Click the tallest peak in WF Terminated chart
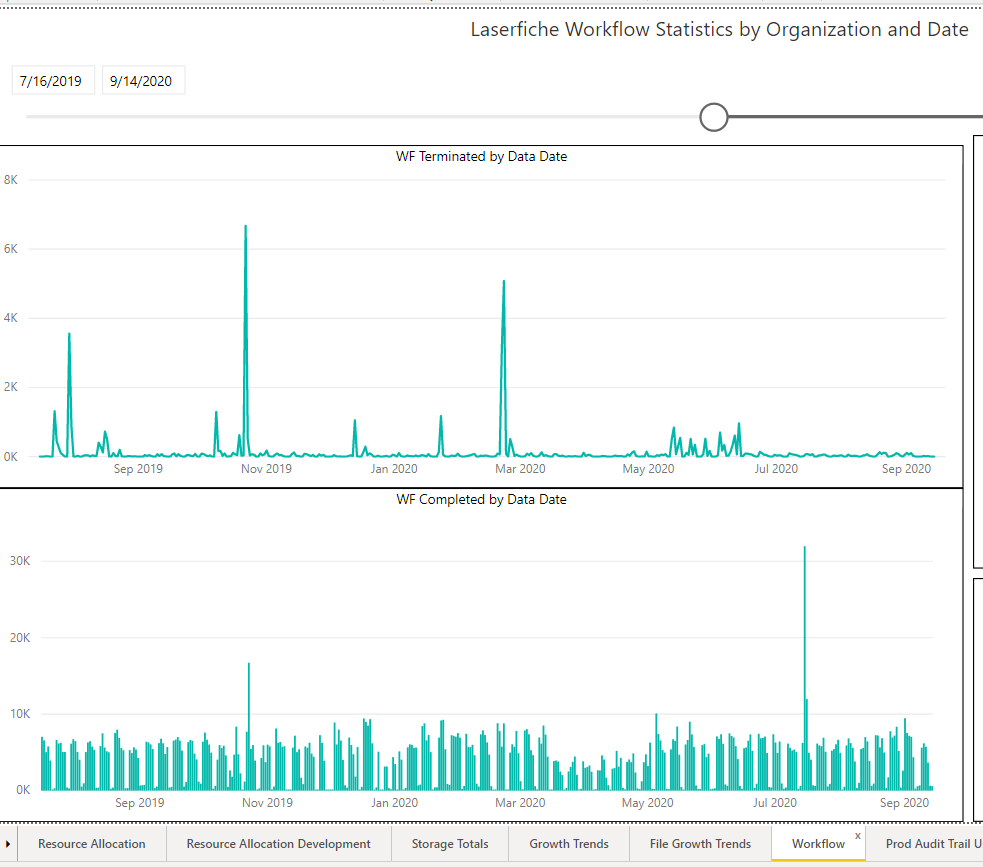Viewport: 983px width, 867px height. [x=245, y=228]
